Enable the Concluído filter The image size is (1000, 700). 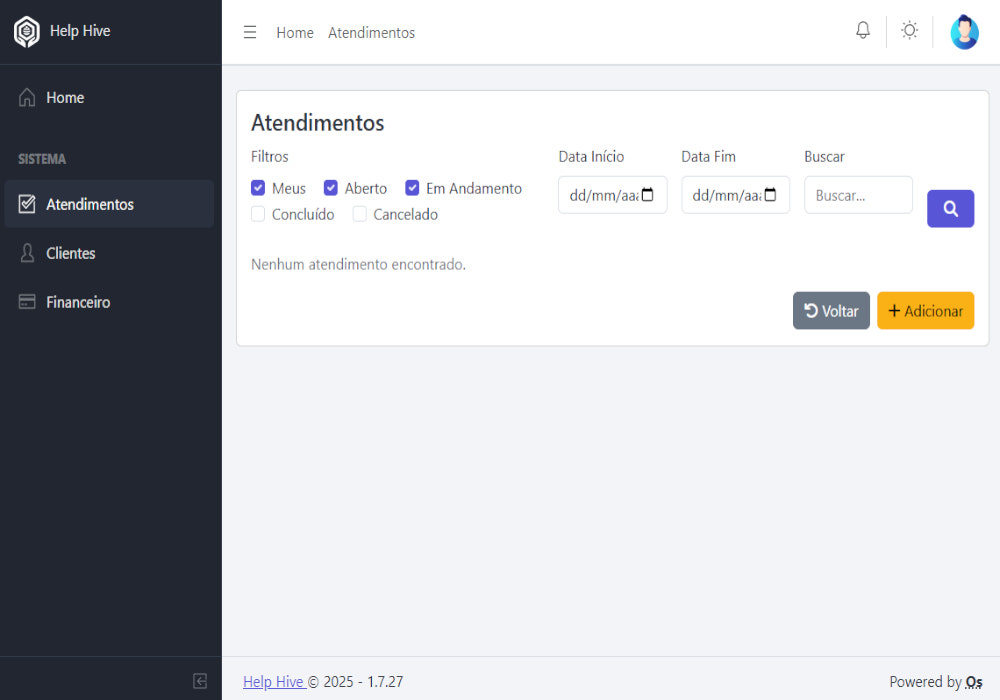258,214
